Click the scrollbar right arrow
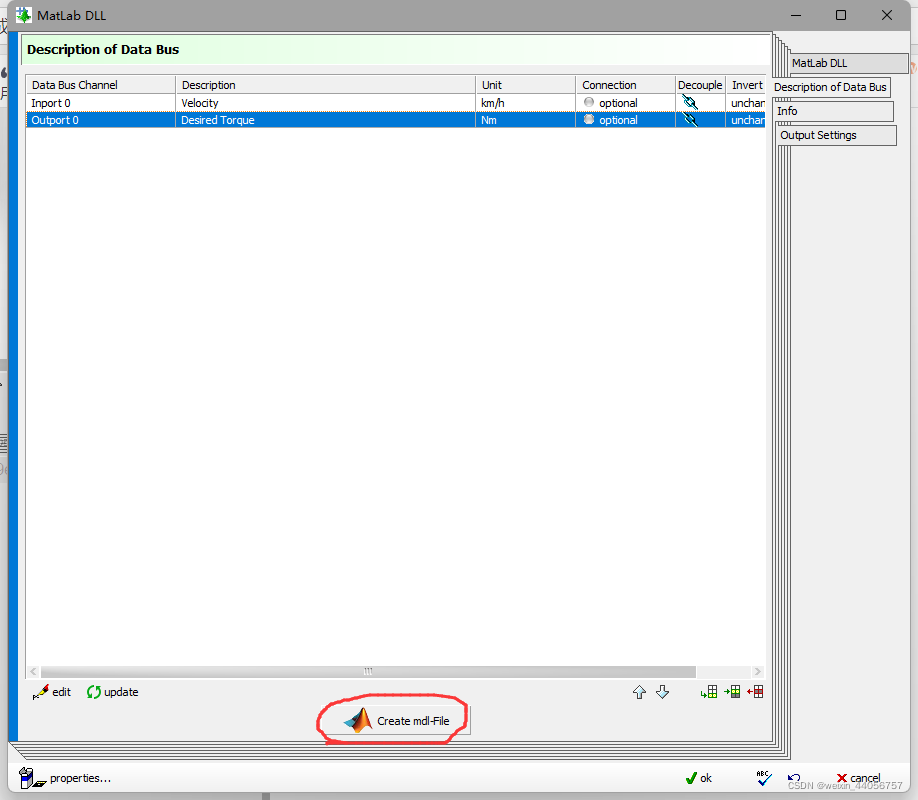 758,671
